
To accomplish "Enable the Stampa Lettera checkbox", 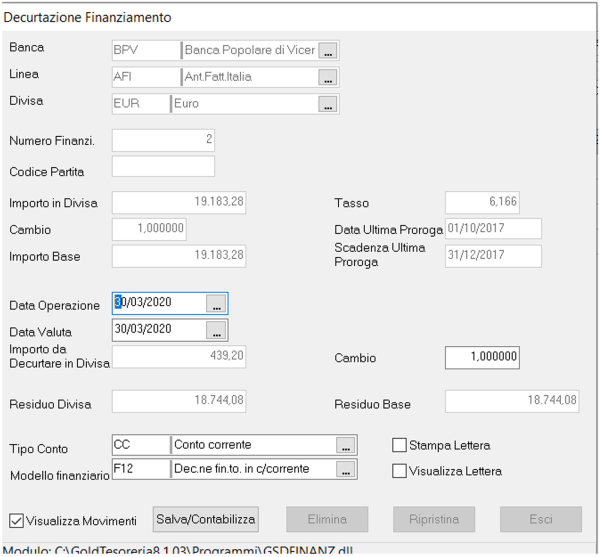I will point(400,445).
